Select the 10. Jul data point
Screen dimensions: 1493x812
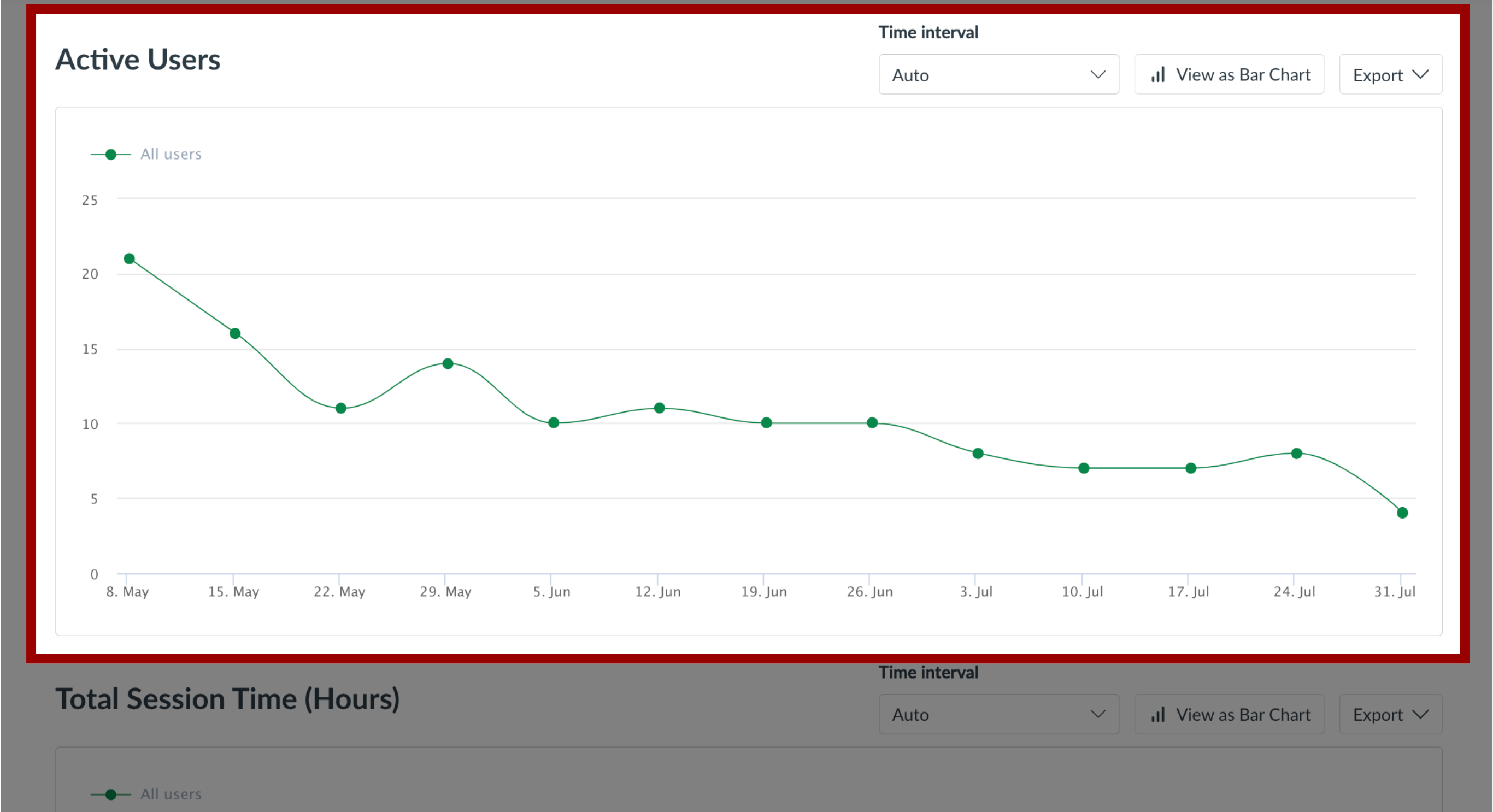[x=1084, y=468]
